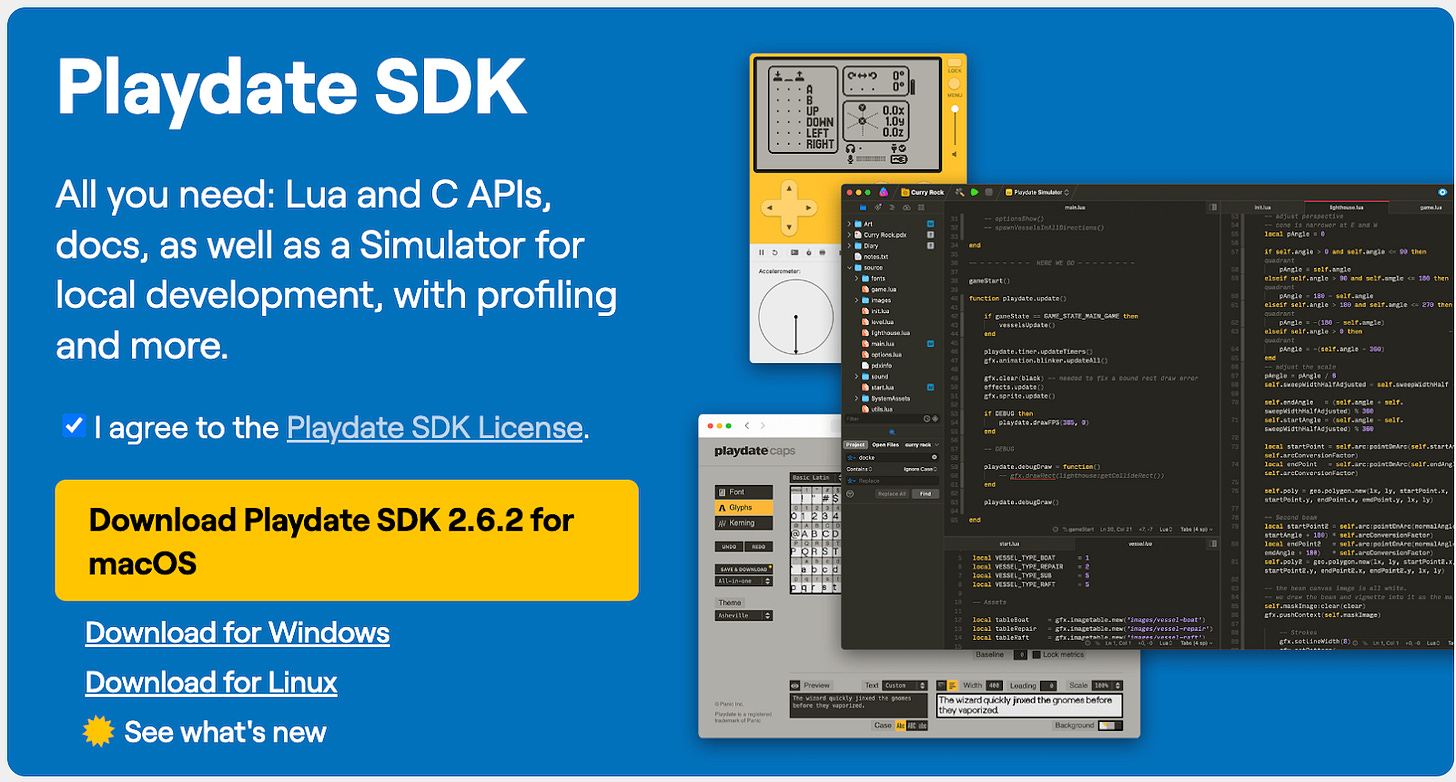Click the Undo button in Playdate Caps
The image size is (1456, 782).
point(729,547)
